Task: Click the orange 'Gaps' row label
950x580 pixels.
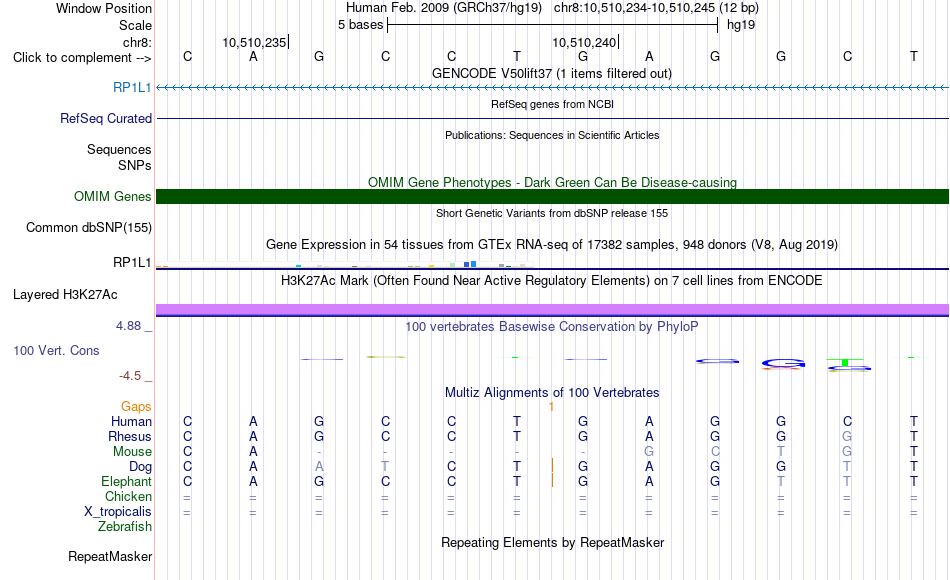Action: click(136, 406)
